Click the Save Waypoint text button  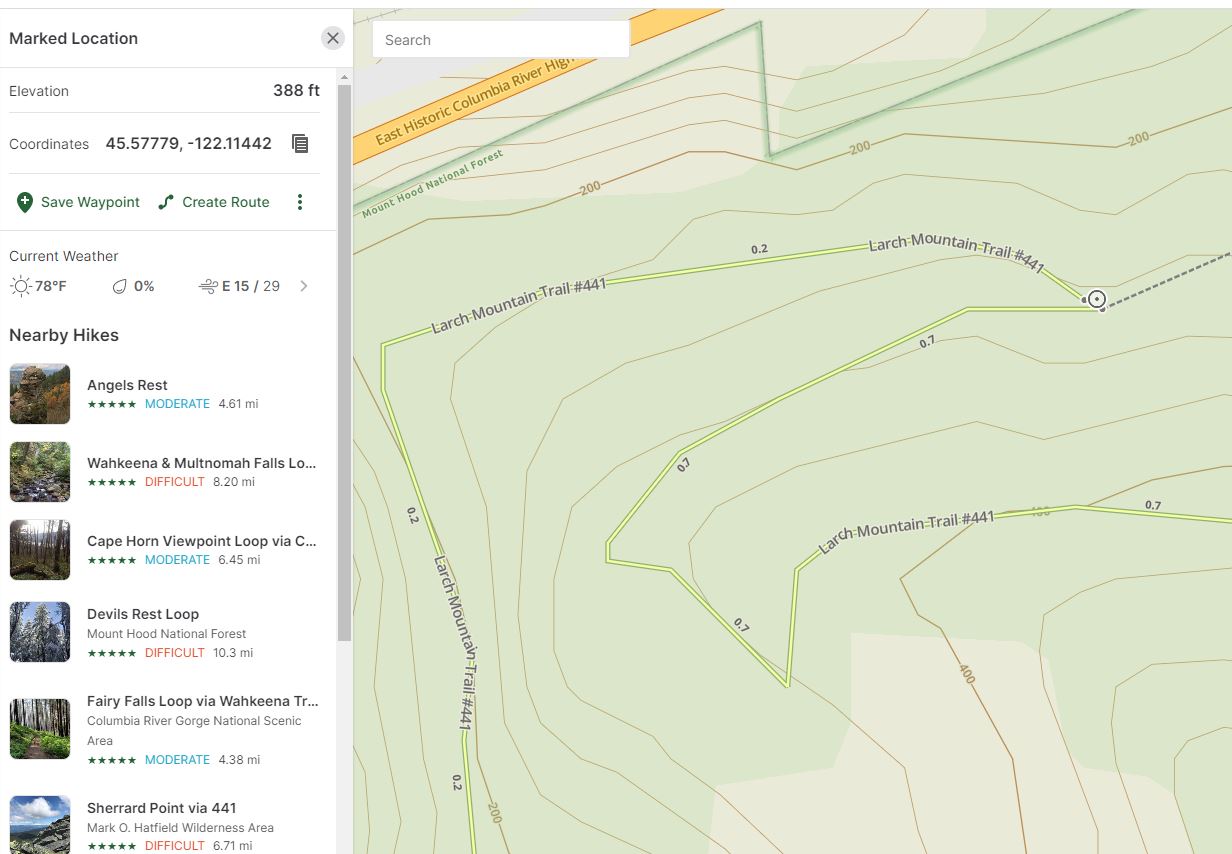pyautogui.click(x=90, y=202)
